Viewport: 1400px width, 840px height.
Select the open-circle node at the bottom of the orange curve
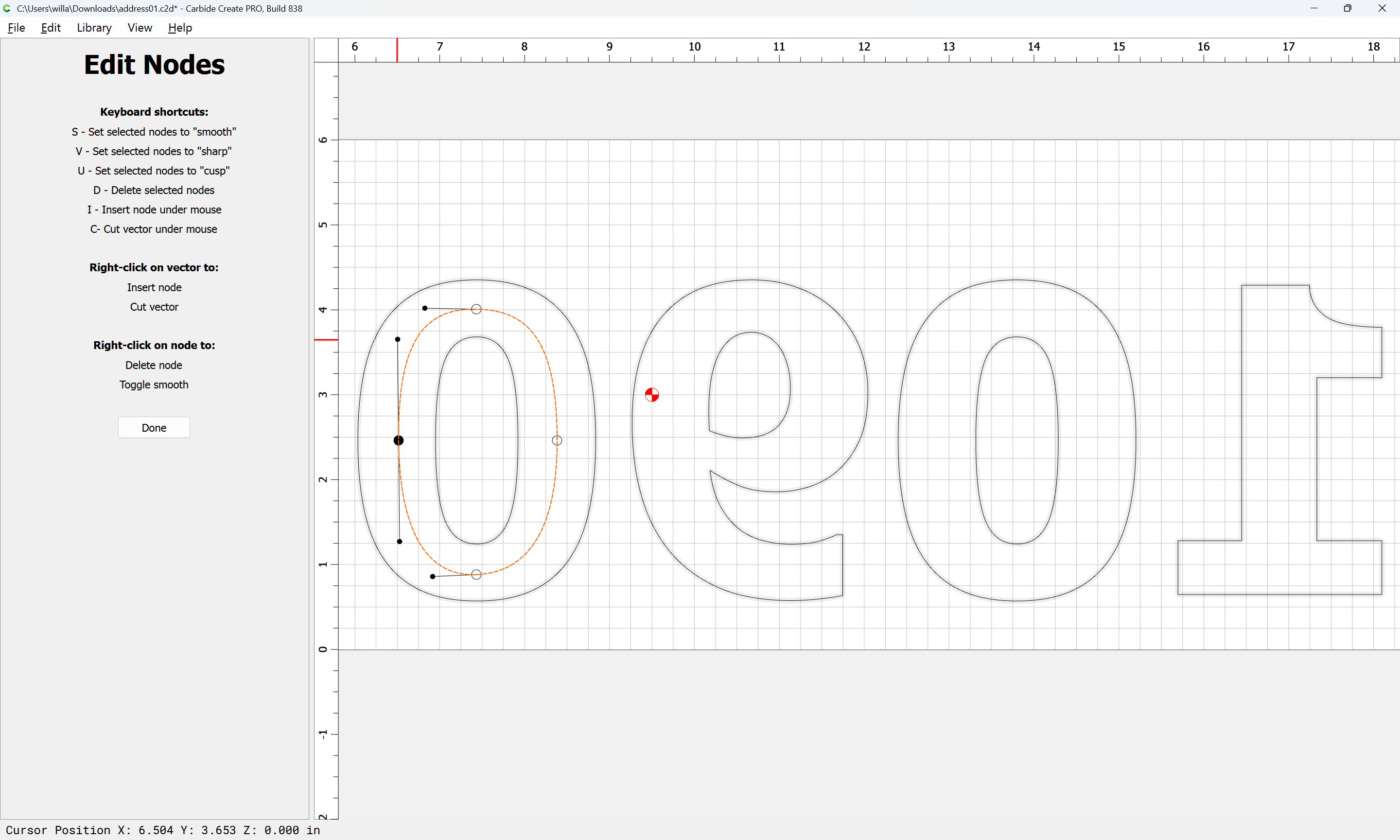point(476,575)
